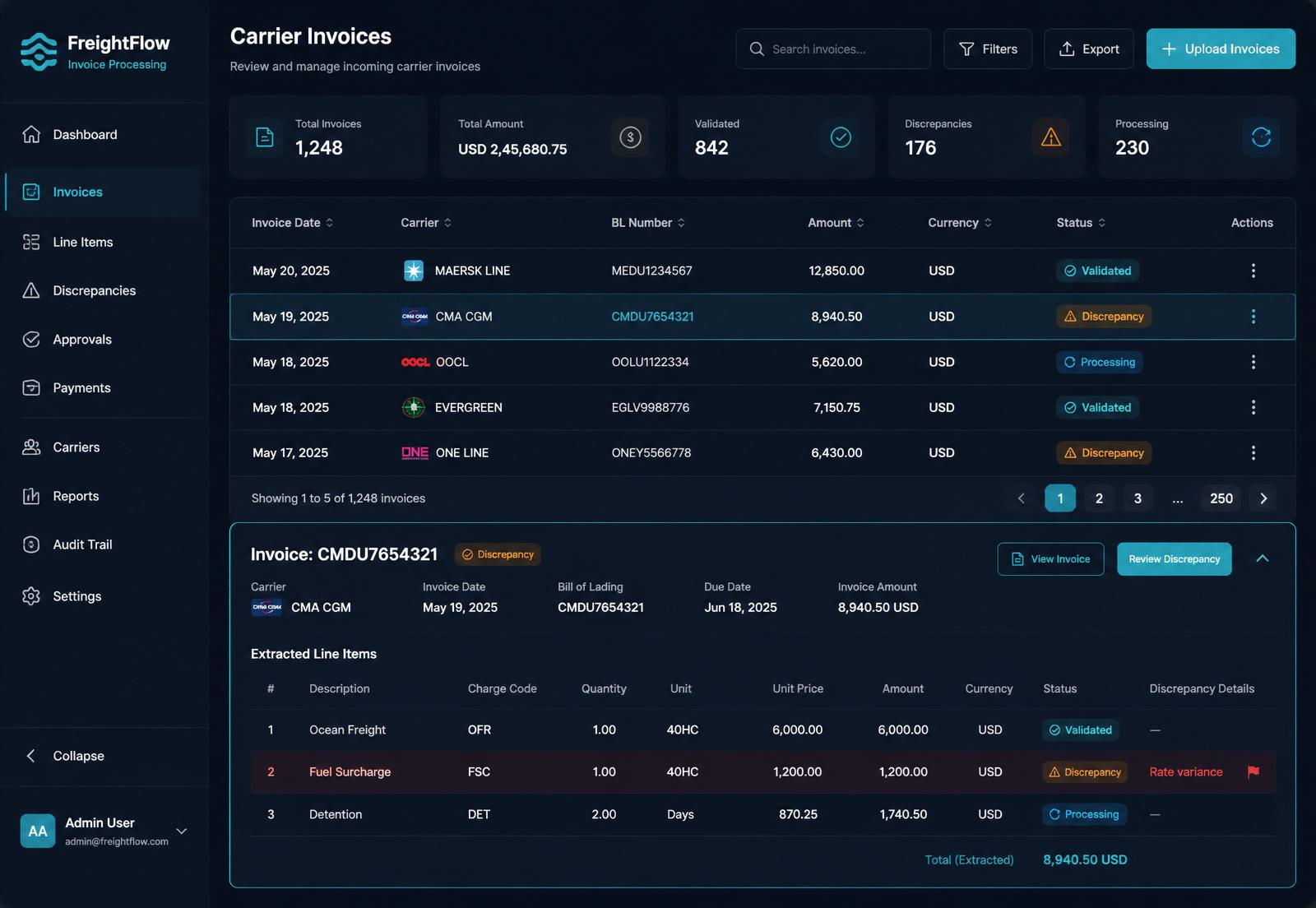Sort by Amount column header
Screen dimensions: 1316x908
click(836, 223)
